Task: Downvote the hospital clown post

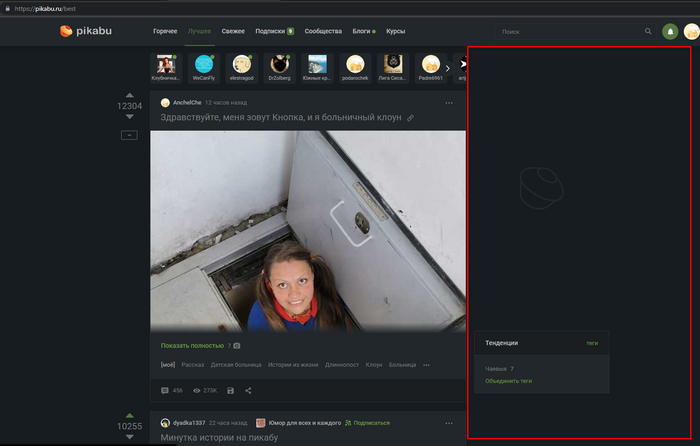Action: coord(129,117)
